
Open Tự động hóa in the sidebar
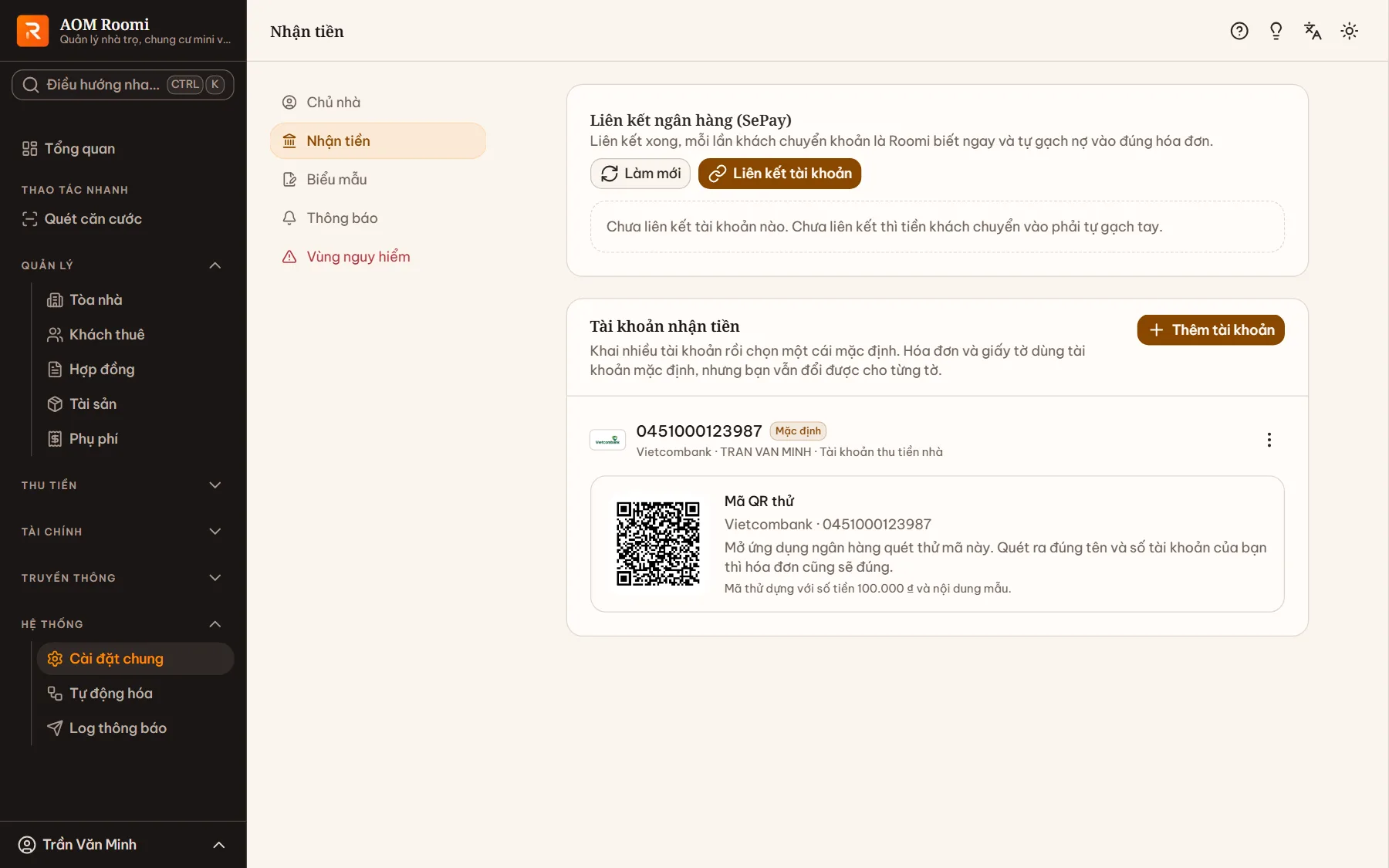pos(135,693)
